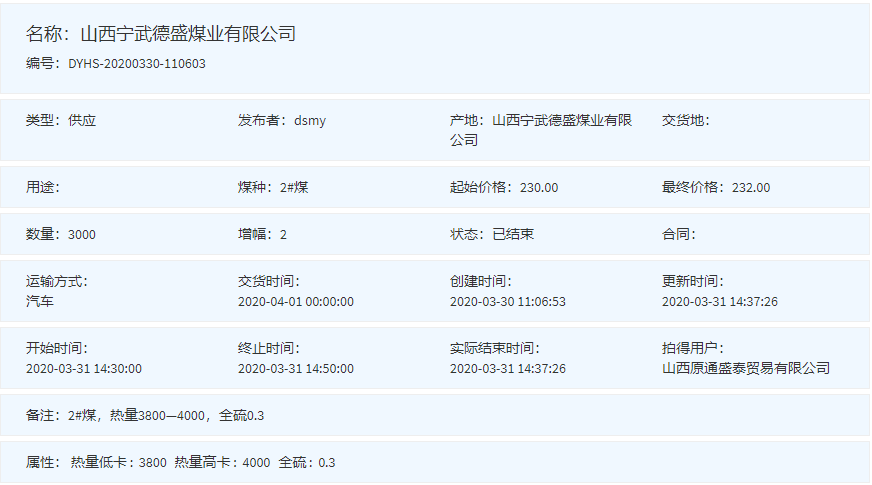
Task: Click the final price 232.00
Action: 751,188
